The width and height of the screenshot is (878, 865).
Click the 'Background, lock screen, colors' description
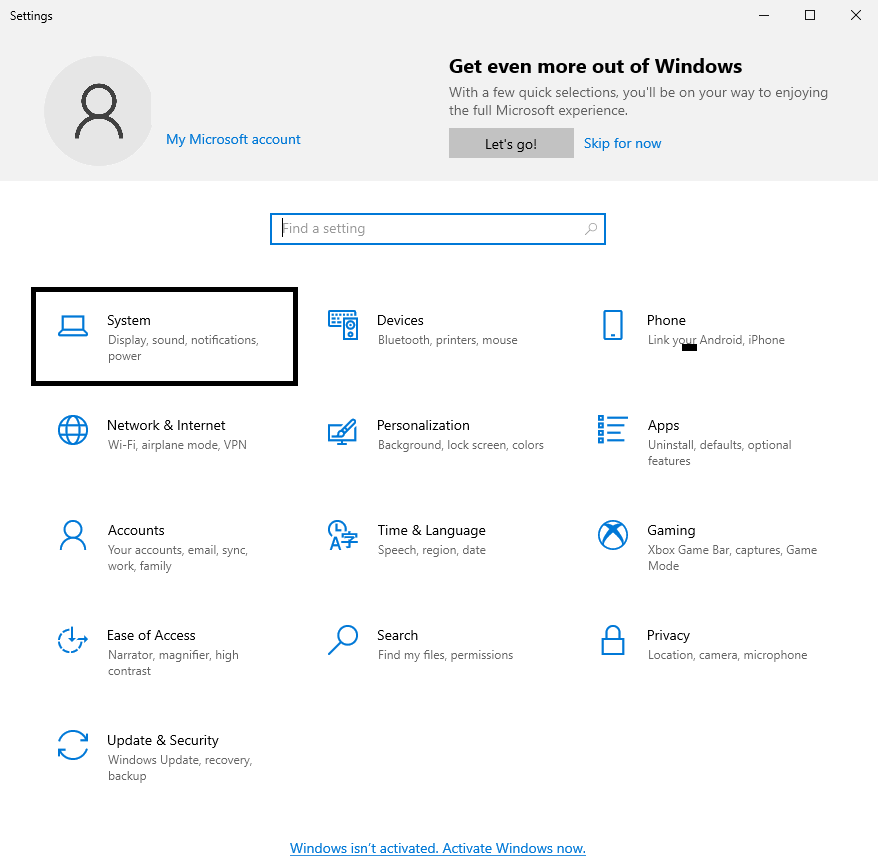460,445
